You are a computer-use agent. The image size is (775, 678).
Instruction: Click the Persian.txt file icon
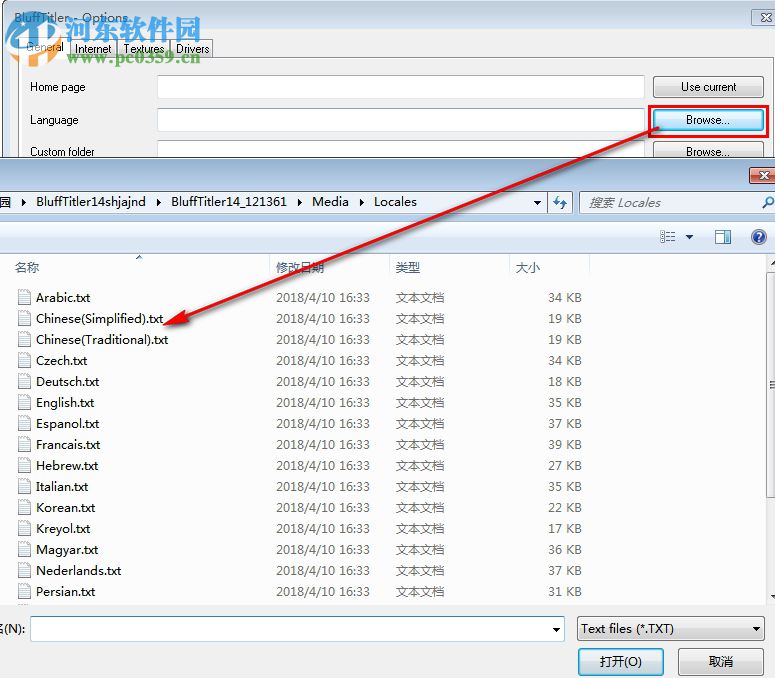tap(24, 592)
